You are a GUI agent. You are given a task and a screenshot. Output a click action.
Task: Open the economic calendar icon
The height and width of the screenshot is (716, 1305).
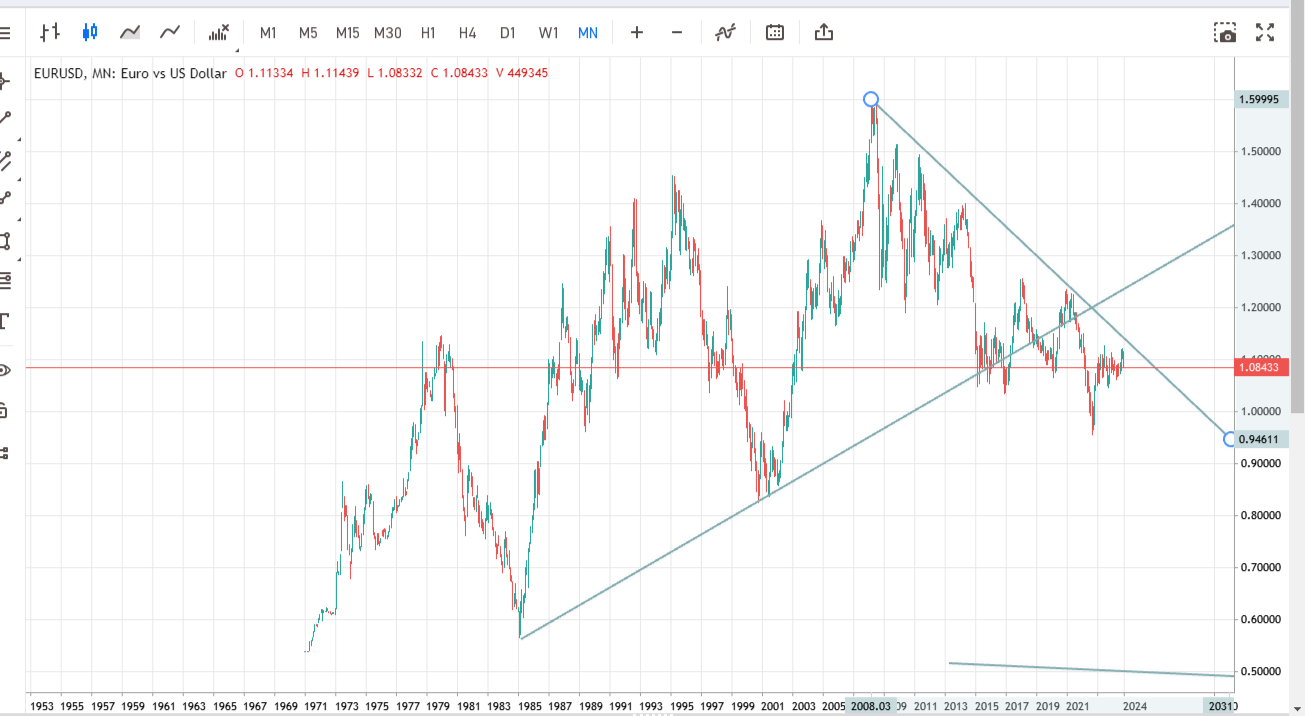pyautogui.click(x=775, y=33)
